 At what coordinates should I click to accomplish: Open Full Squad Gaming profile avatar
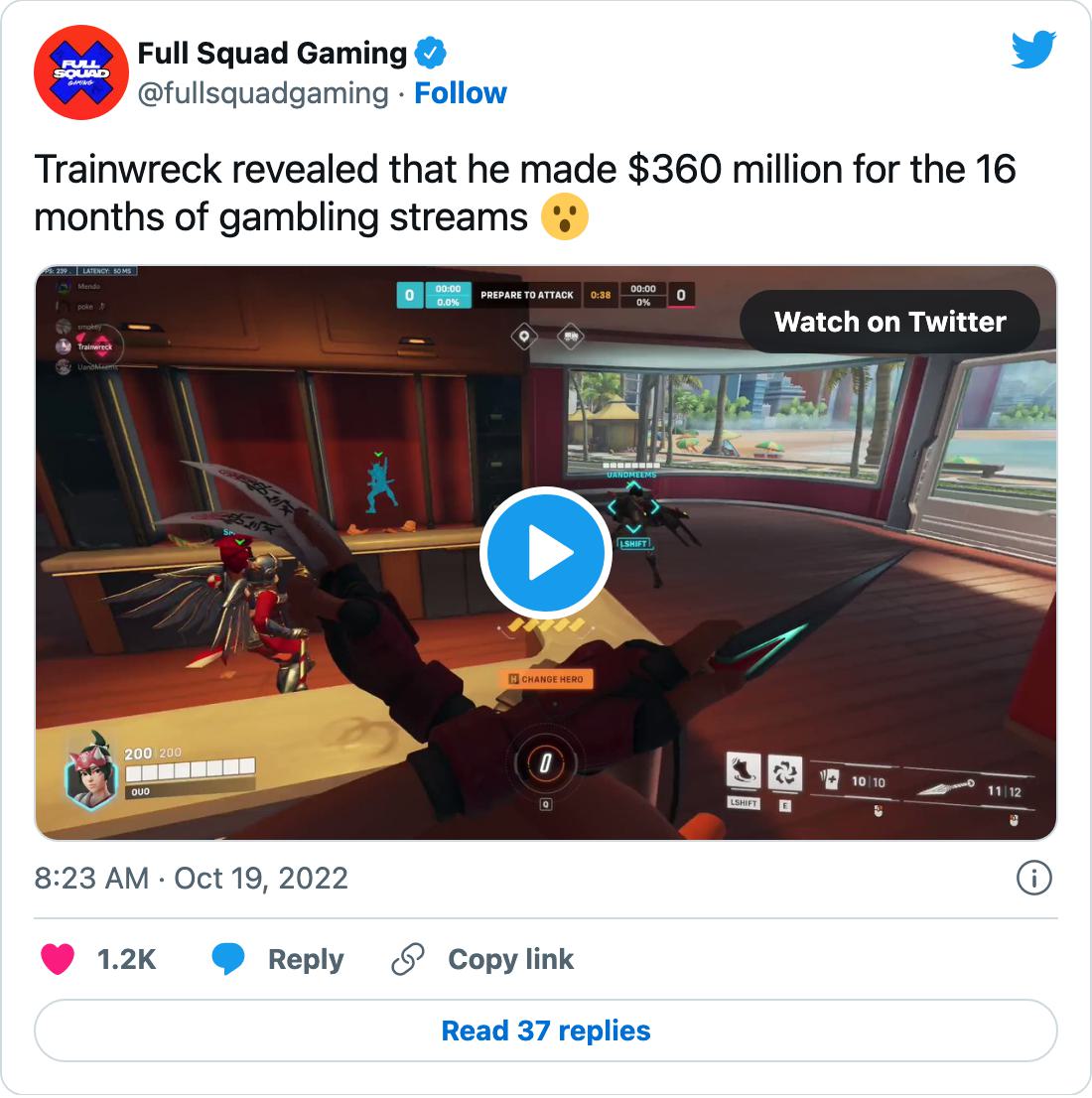pos(81,72)
